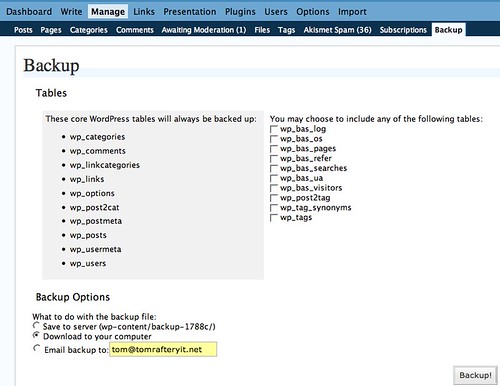Screen dimensions: 500x386
Task: Check the wp_bas_ua checkbox
Action: [x=274, y=178]
